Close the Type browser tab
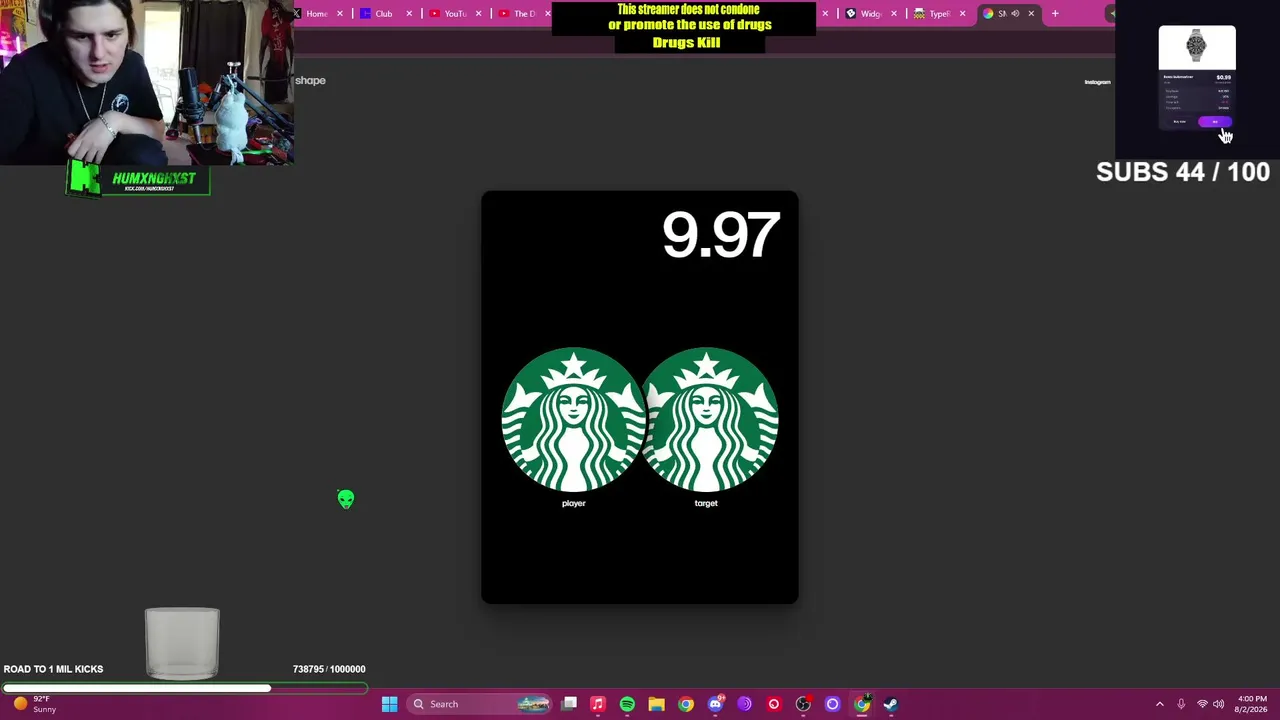Screen dimensions: 1280x720 [x=962, y=14]
